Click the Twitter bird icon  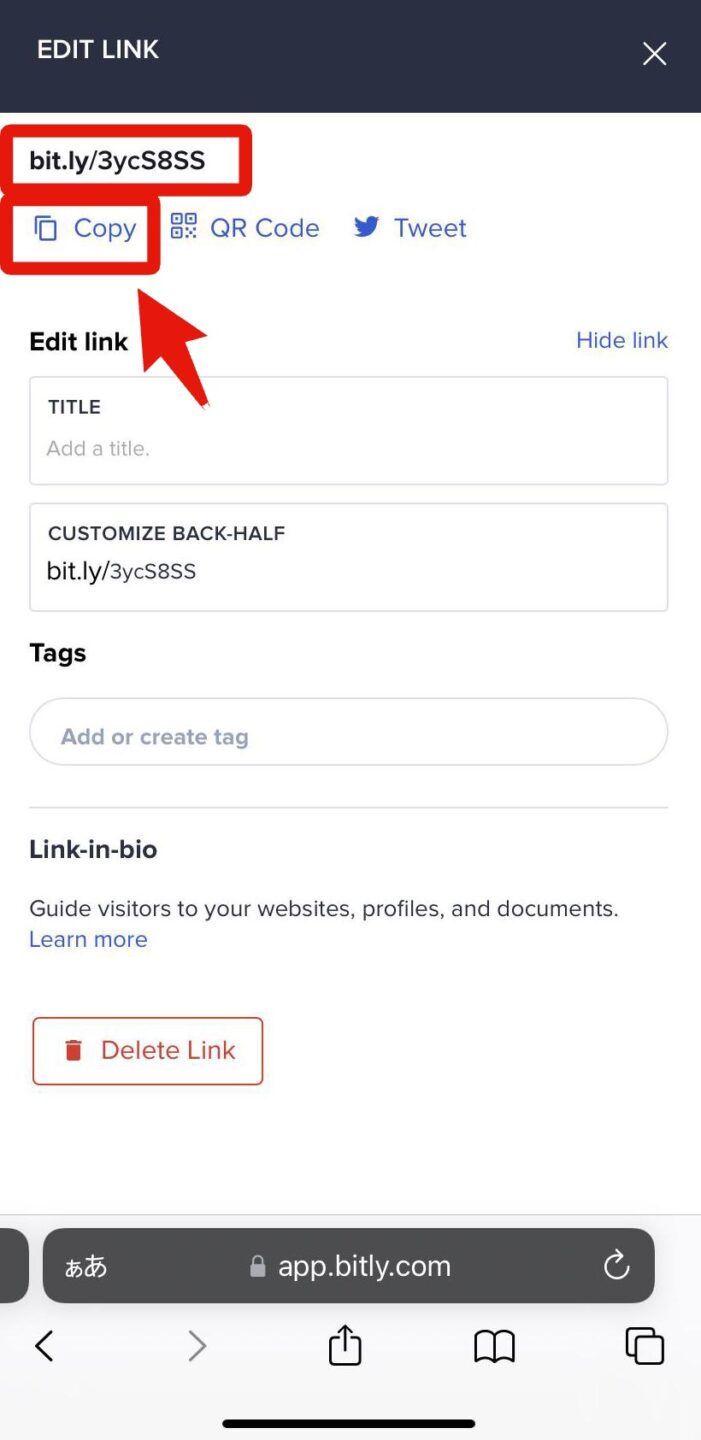click(366, 227)
